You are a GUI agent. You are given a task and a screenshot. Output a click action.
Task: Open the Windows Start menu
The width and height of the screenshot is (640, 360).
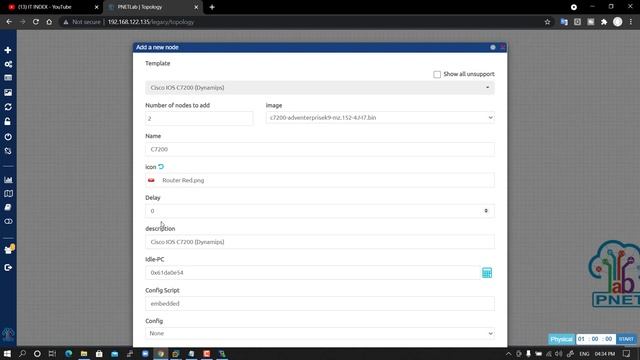coord(7,353)
